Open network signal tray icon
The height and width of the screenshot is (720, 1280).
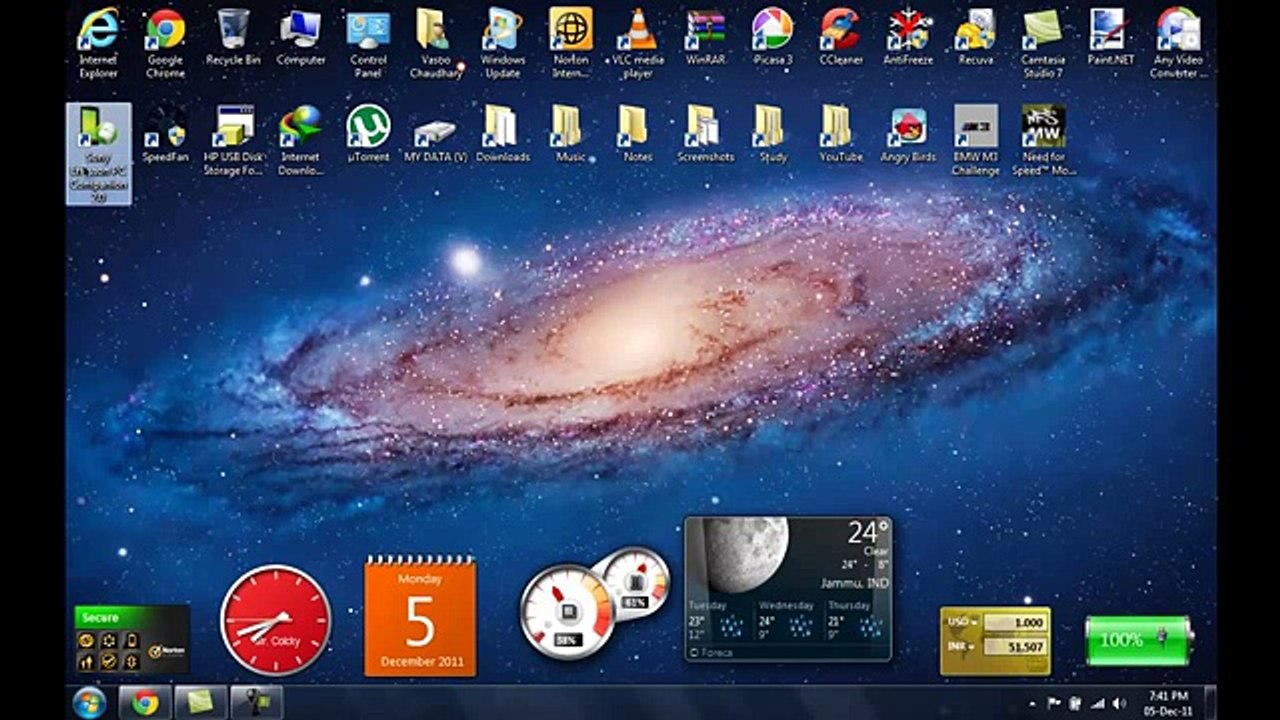[x=1097, y=703]
